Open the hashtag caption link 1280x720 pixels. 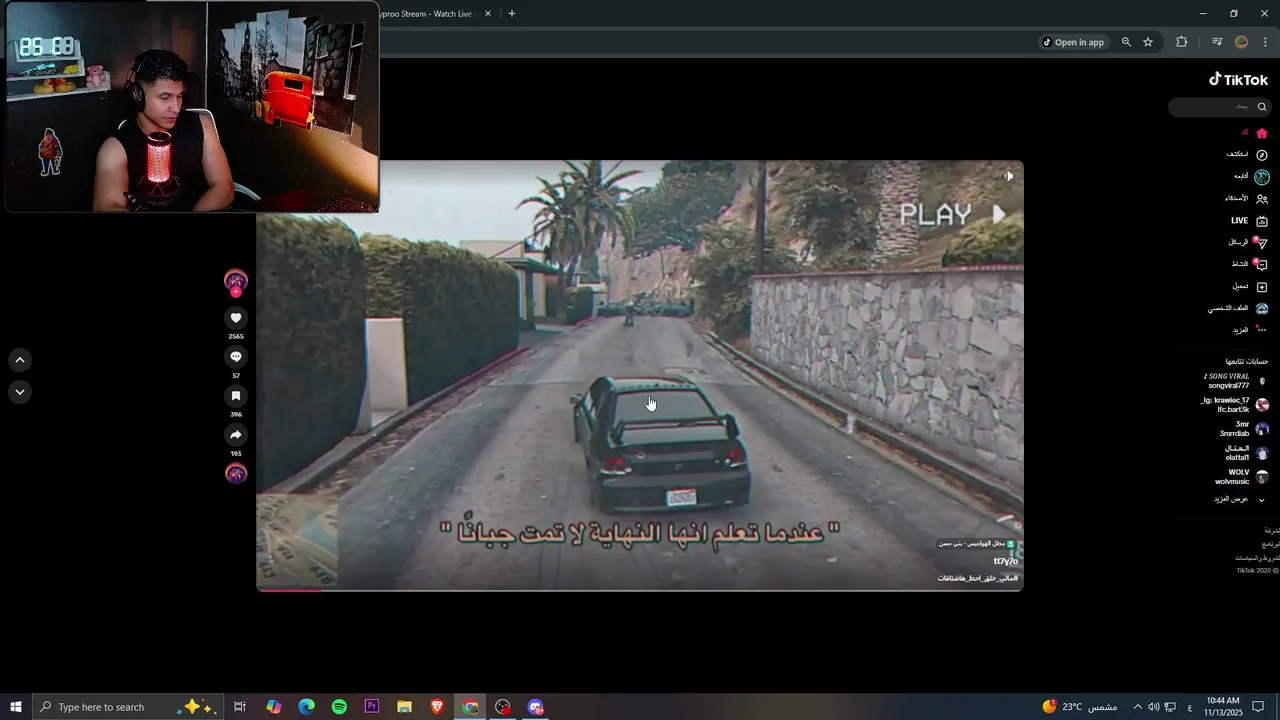tap(977, 578)
